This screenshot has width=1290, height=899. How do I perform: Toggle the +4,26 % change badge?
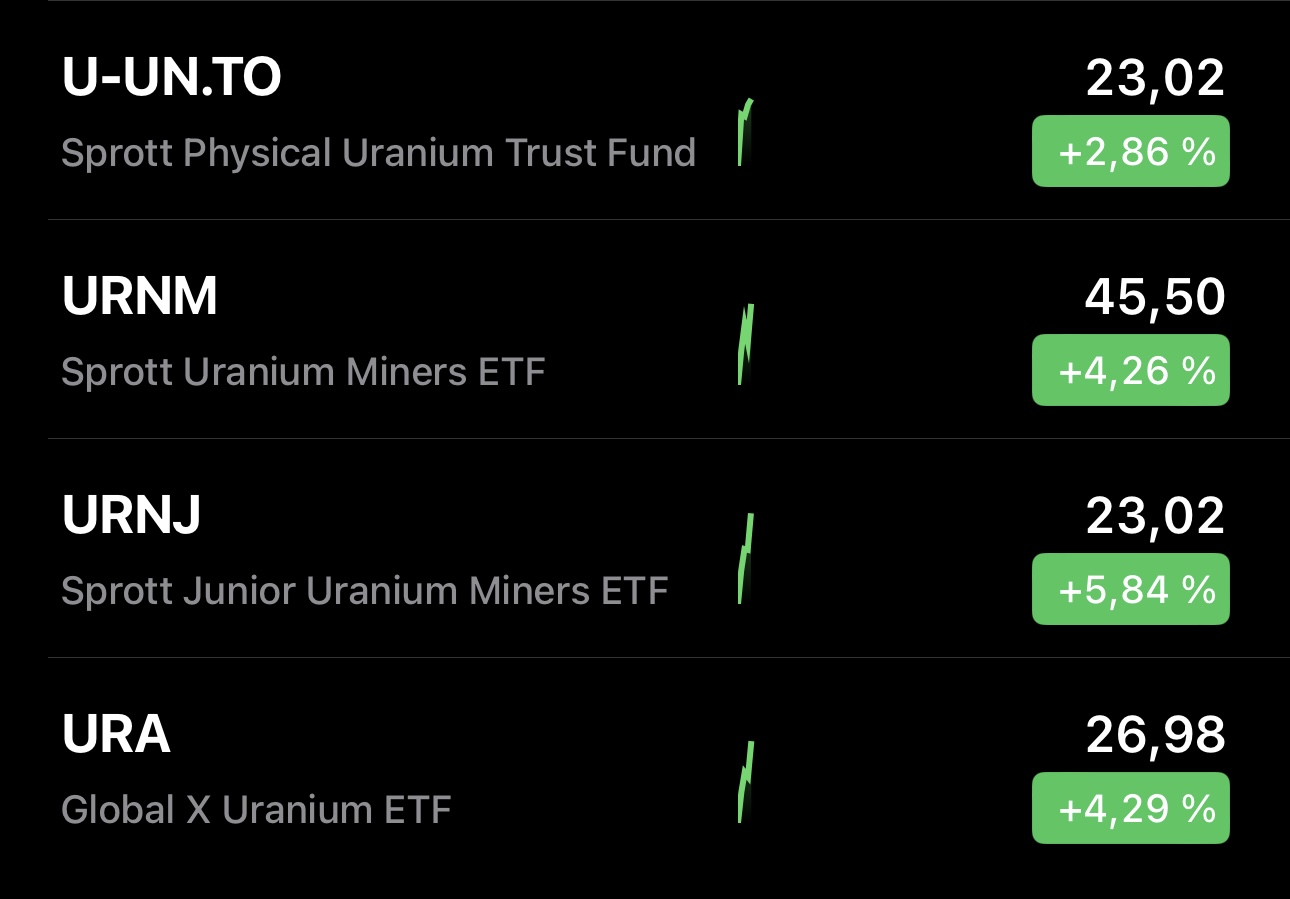(x=1130, y=370)
